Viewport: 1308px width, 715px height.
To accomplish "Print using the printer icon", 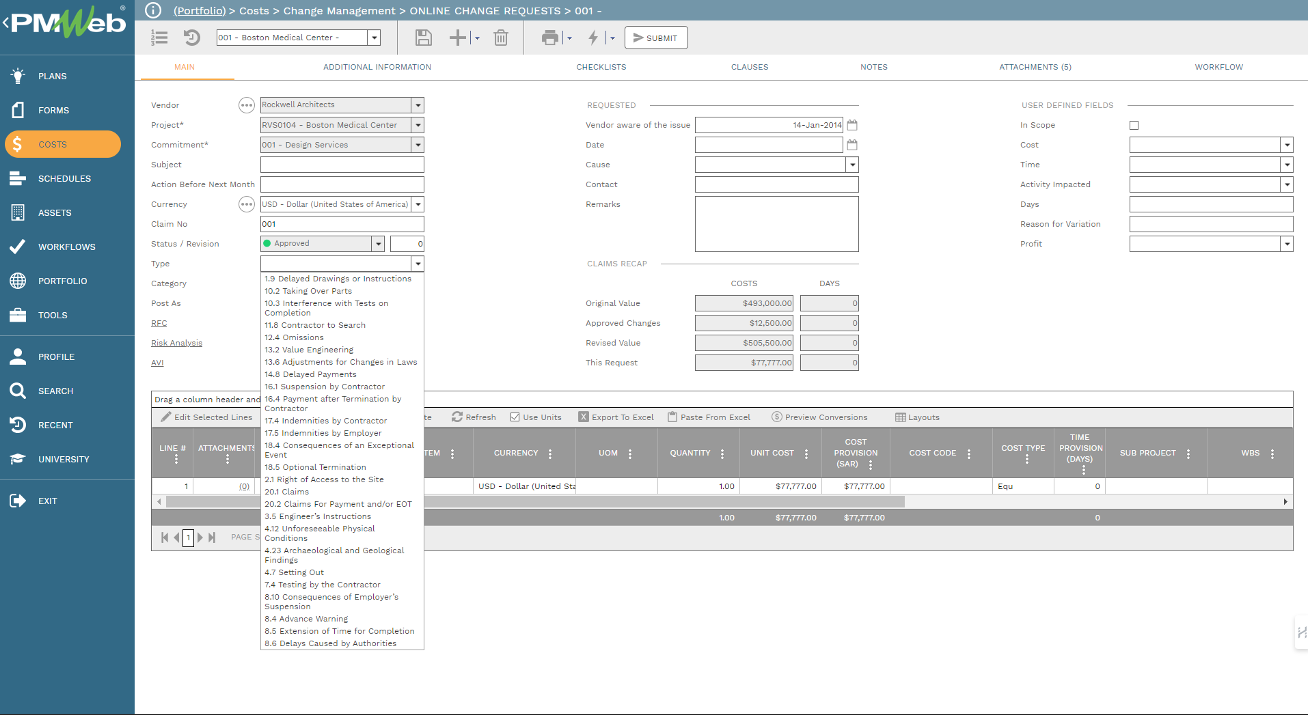I will pos(550,37).
